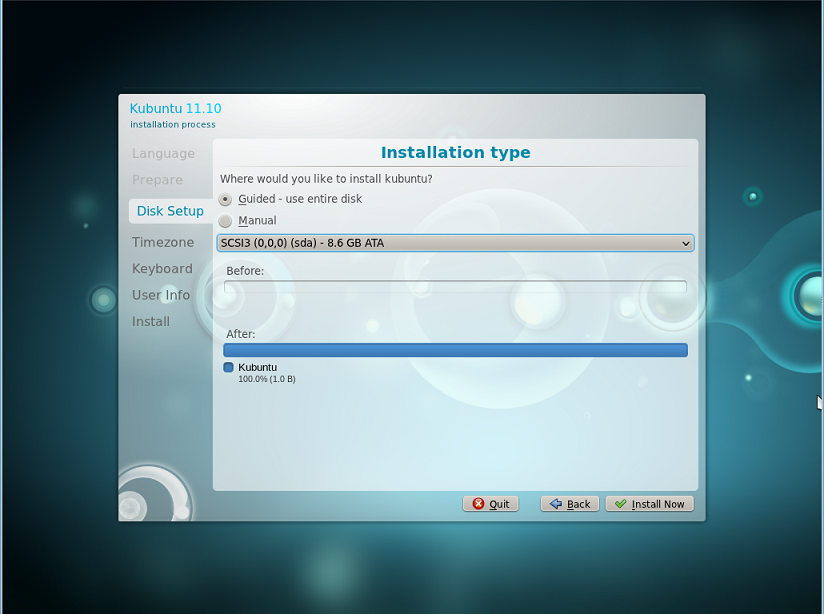Open the Prepare step in sidebar

coord(157,180)
